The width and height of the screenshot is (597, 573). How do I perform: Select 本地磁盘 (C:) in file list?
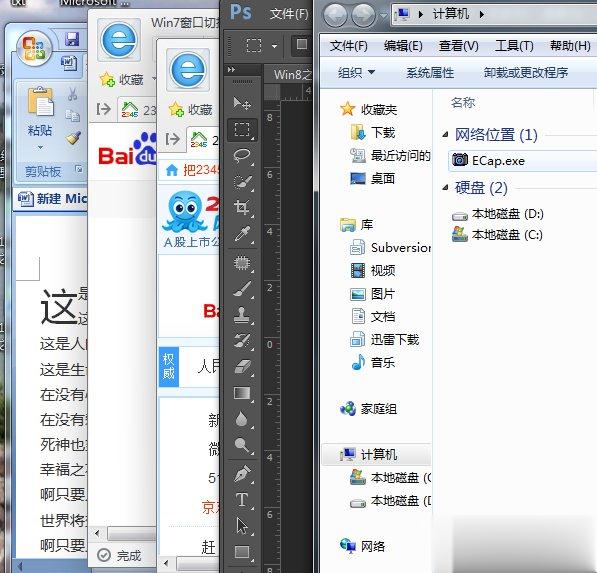497,235
